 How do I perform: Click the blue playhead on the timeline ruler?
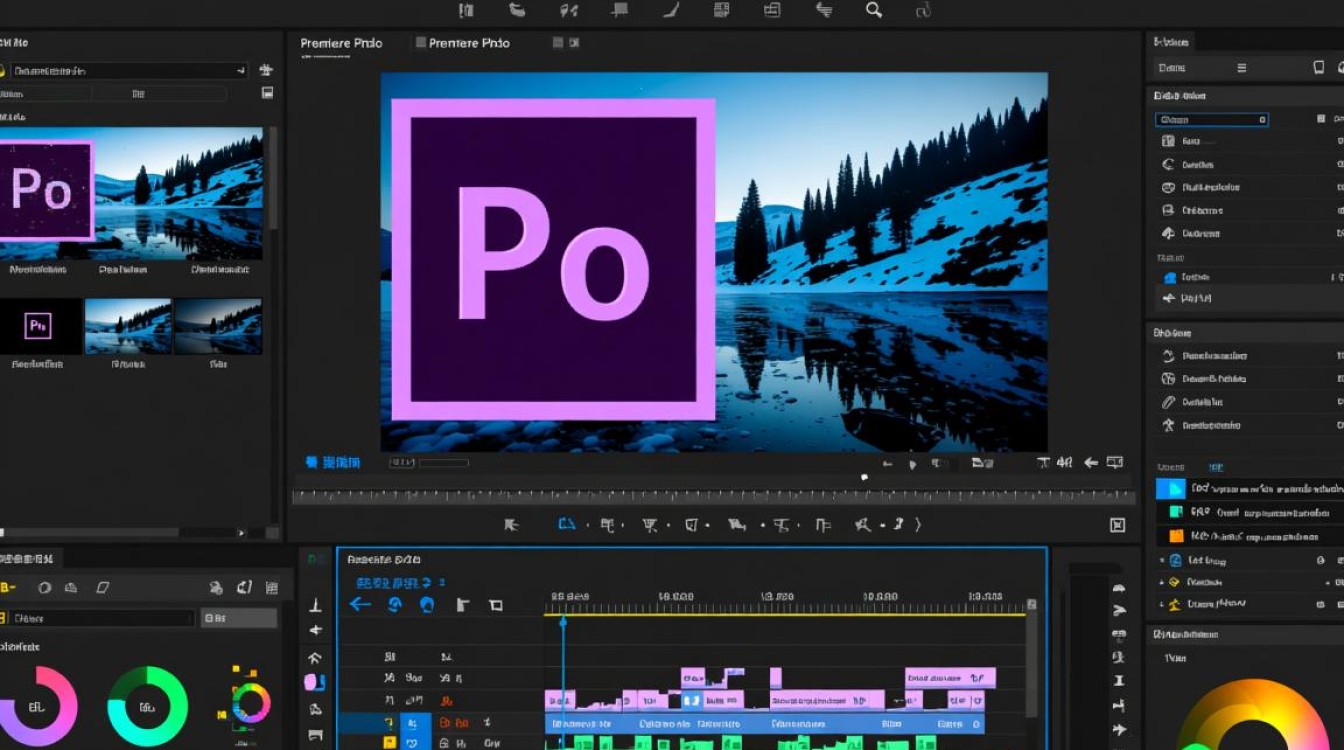tap(563, 622)
